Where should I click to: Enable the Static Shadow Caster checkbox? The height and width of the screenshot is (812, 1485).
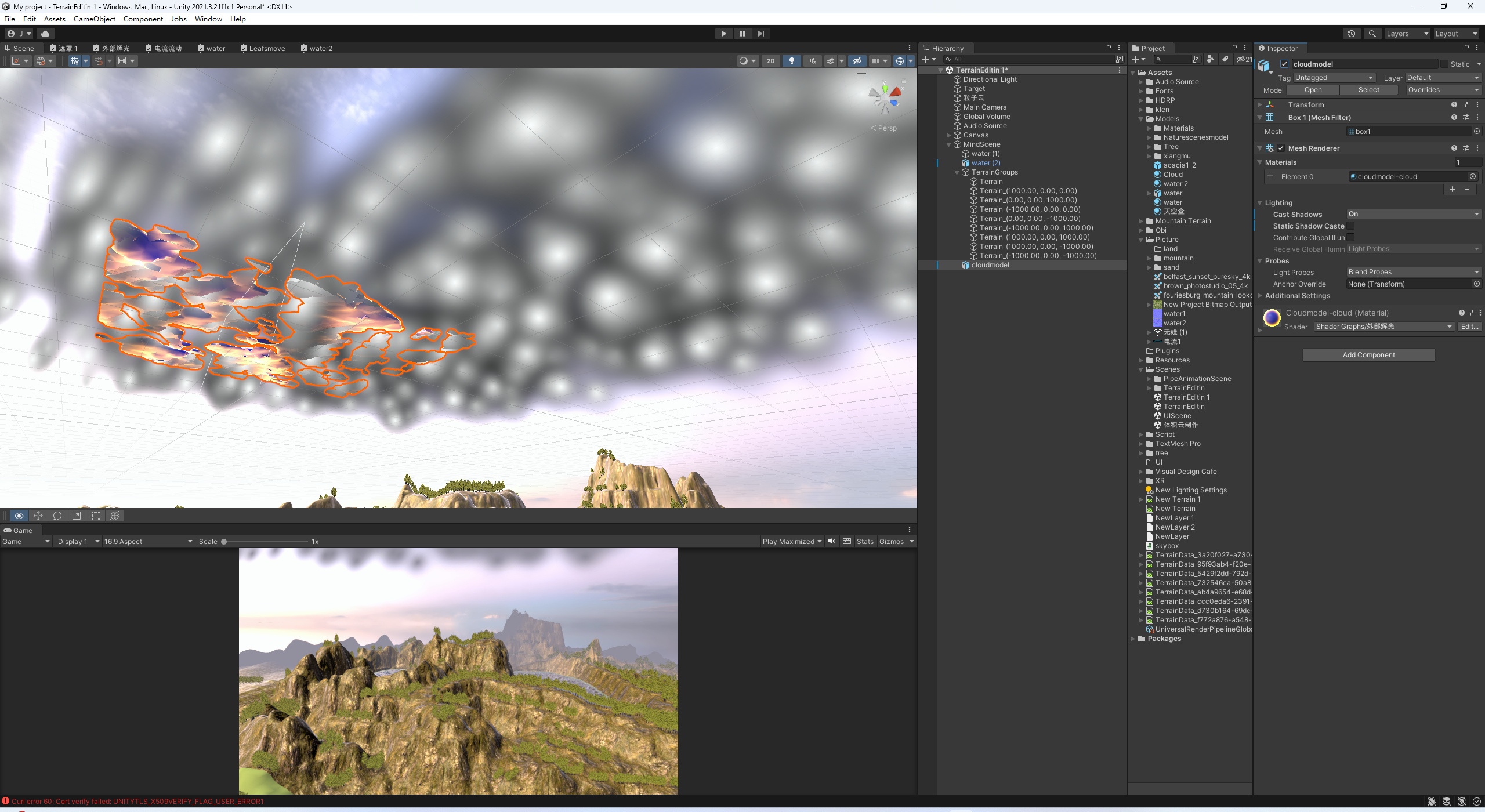pyautogui.click(x=1350, y=226)
